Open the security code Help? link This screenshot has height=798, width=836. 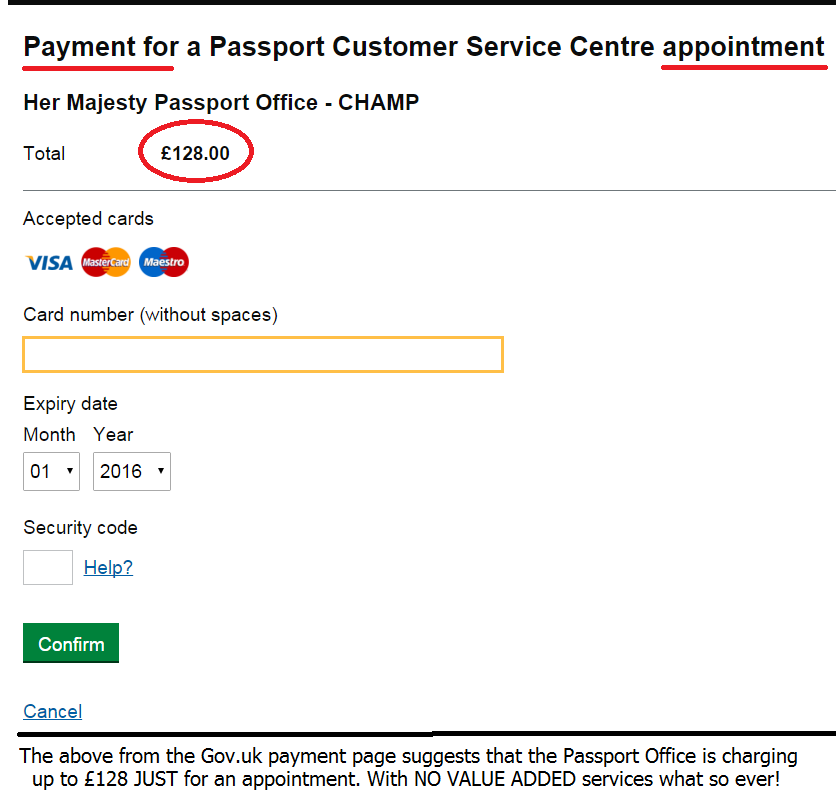(108, 568)
